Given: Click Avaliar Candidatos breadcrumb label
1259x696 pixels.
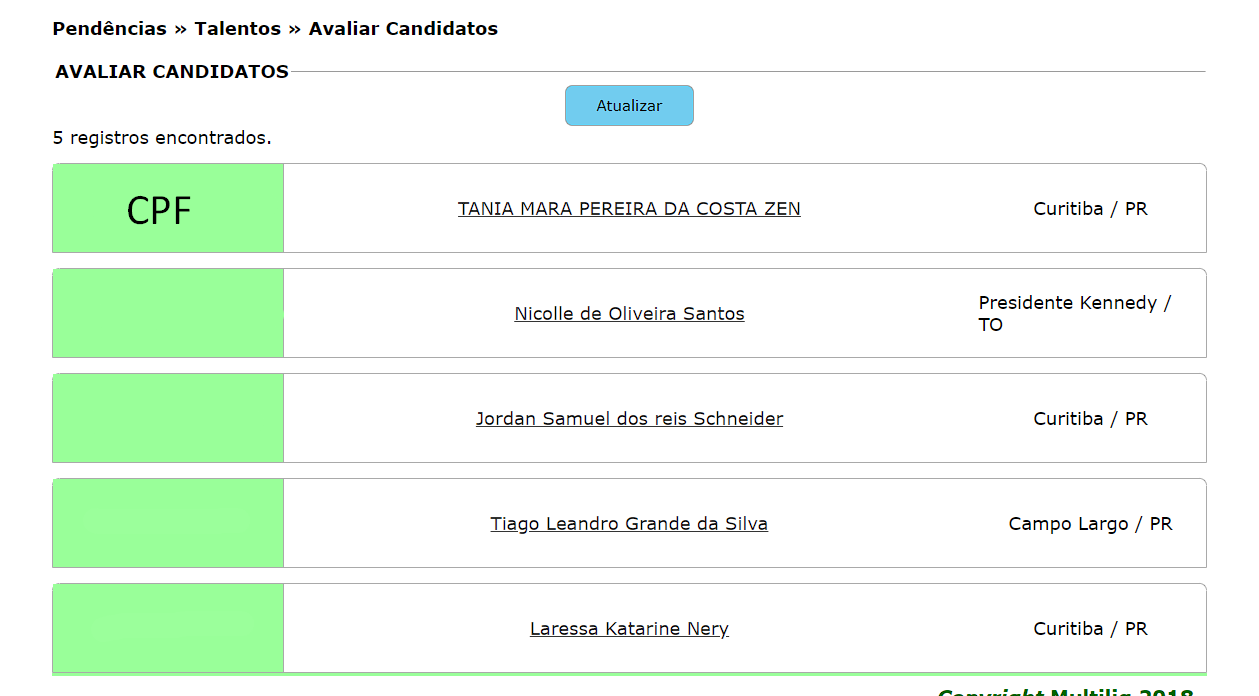Looking at the screenshot, I should click(x=403, y=29).
